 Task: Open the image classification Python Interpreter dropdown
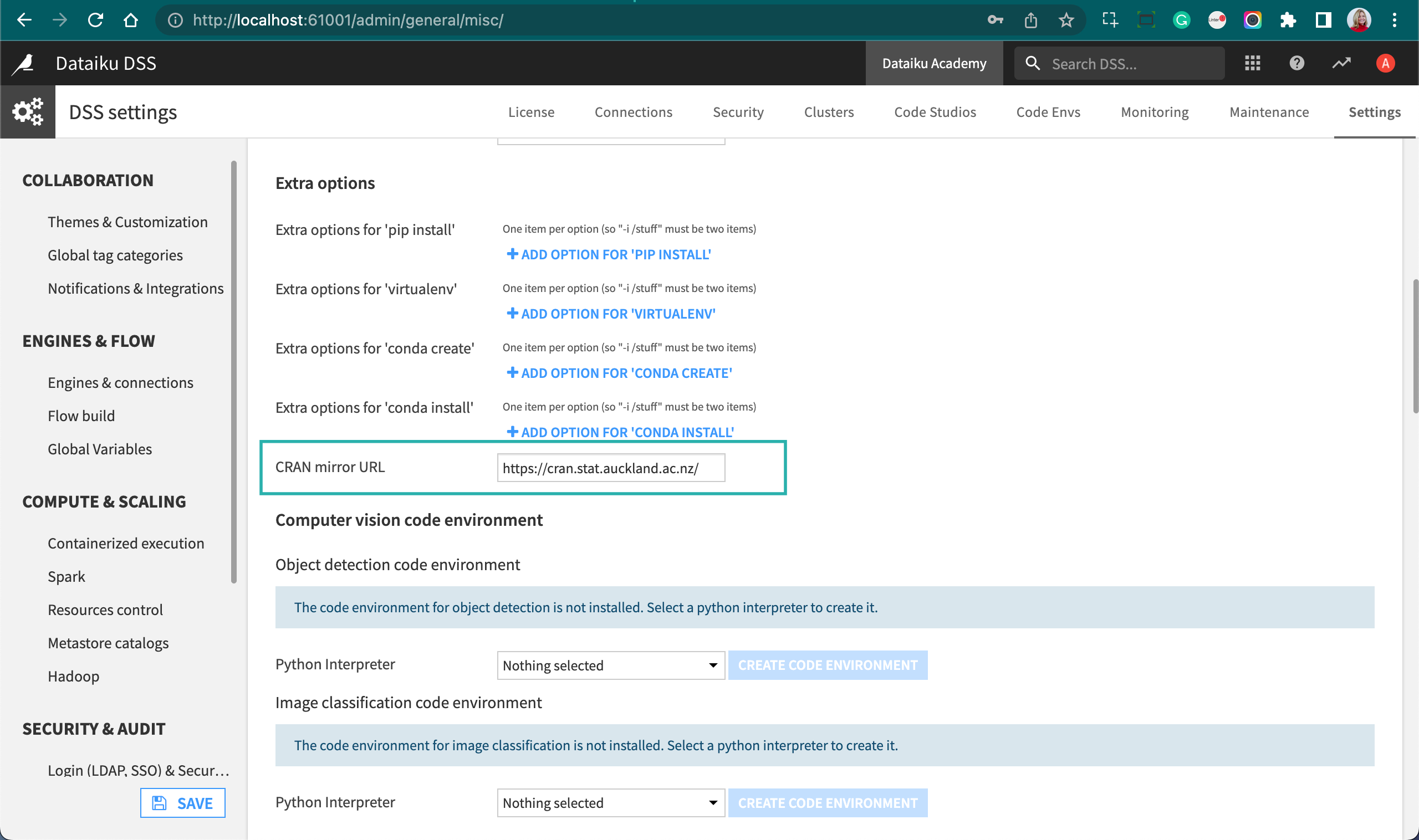610,803
